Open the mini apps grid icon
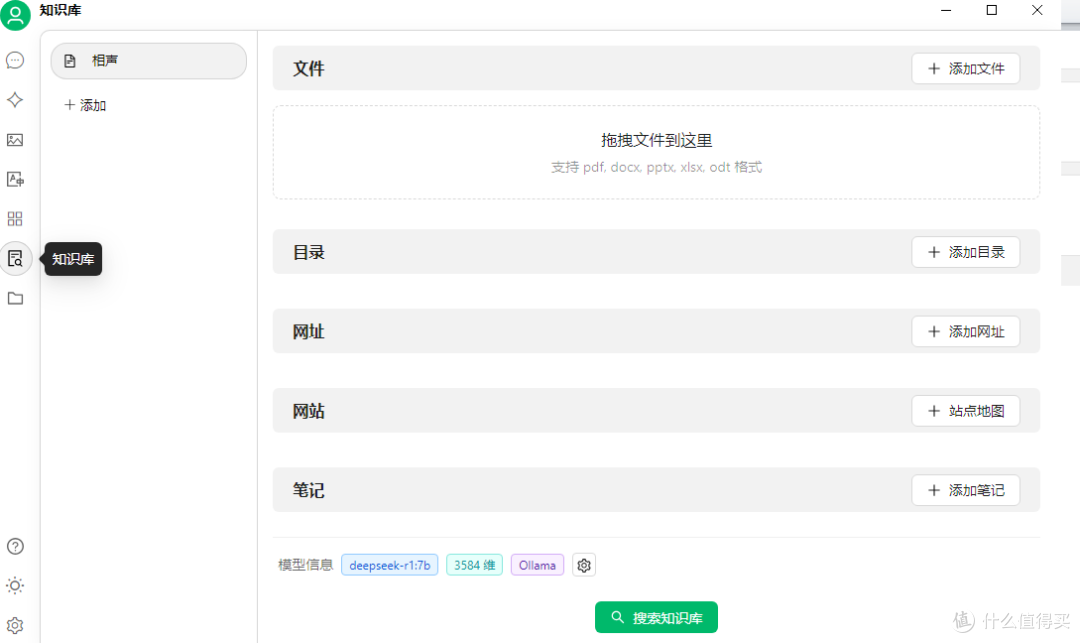This screenshot has height=643, width=1080. pyautogui.click(x=15, y=219)
